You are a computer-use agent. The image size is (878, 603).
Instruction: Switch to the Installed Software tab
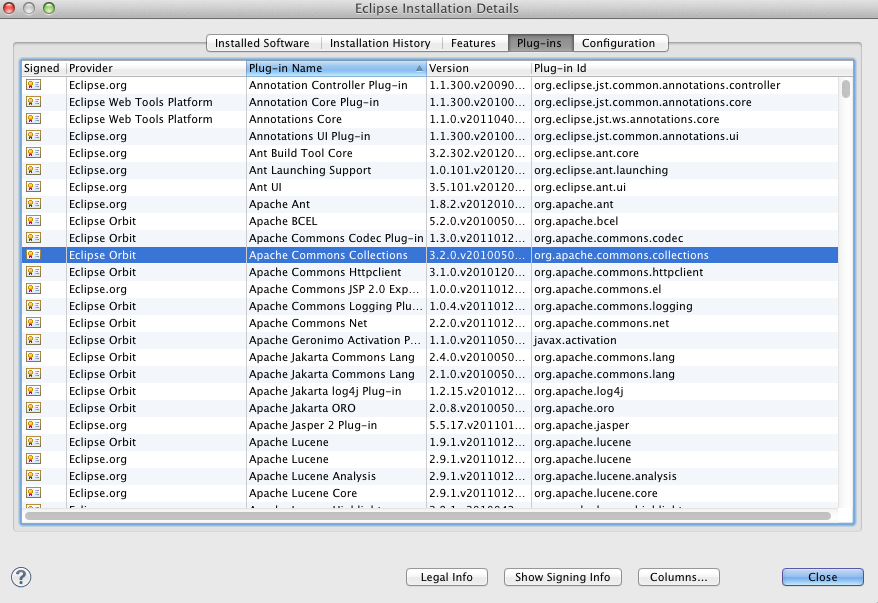[262, 43]
